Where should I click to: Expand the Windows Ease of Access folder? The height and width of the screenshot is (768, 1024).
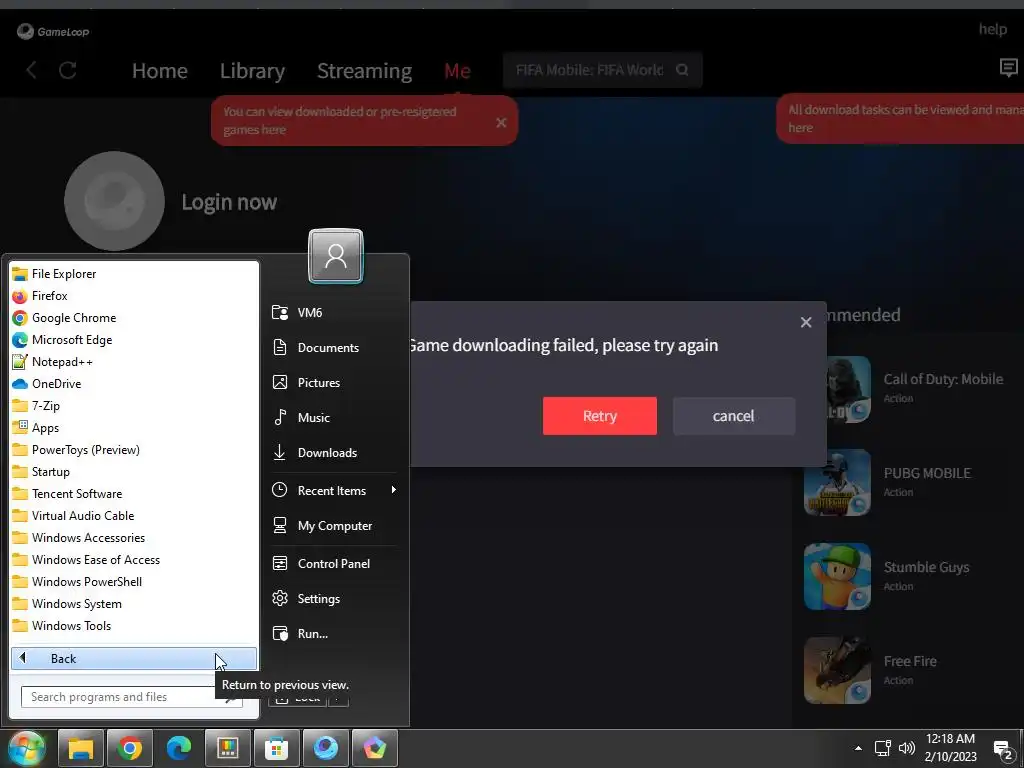pos(134,560)
